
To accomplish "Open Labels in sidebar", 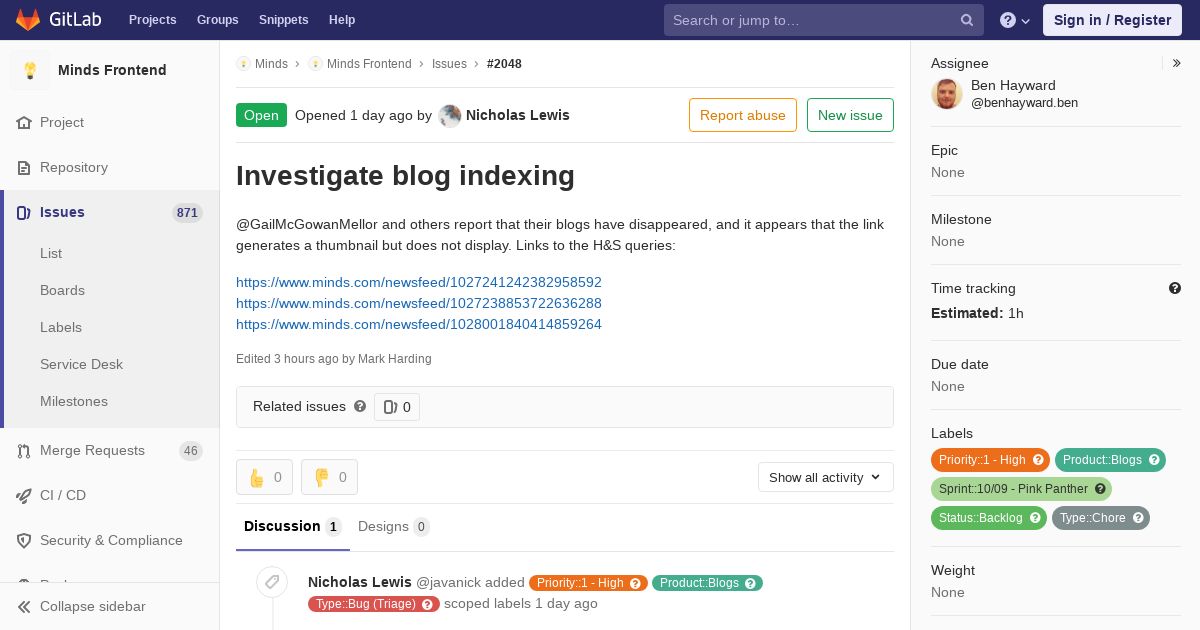I will 61,327.
